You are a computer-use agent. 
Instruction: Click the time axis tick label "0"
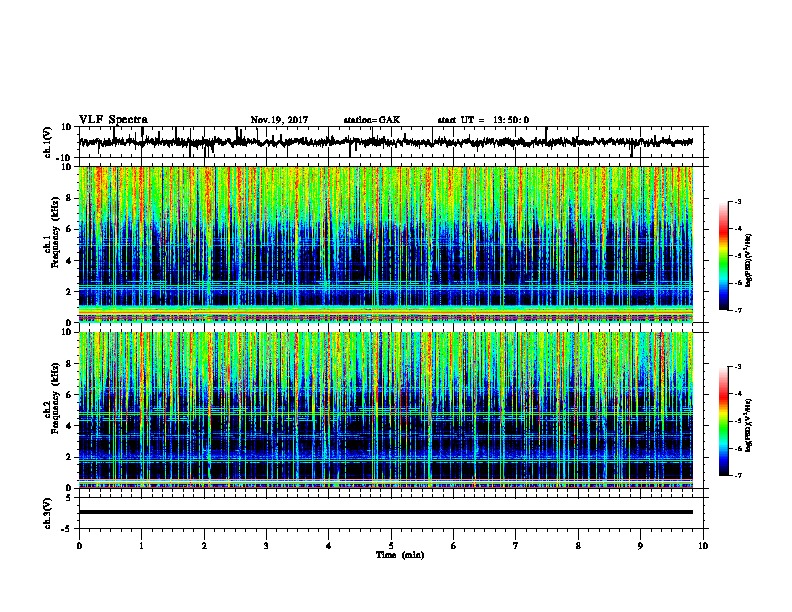tap(79, 546)
